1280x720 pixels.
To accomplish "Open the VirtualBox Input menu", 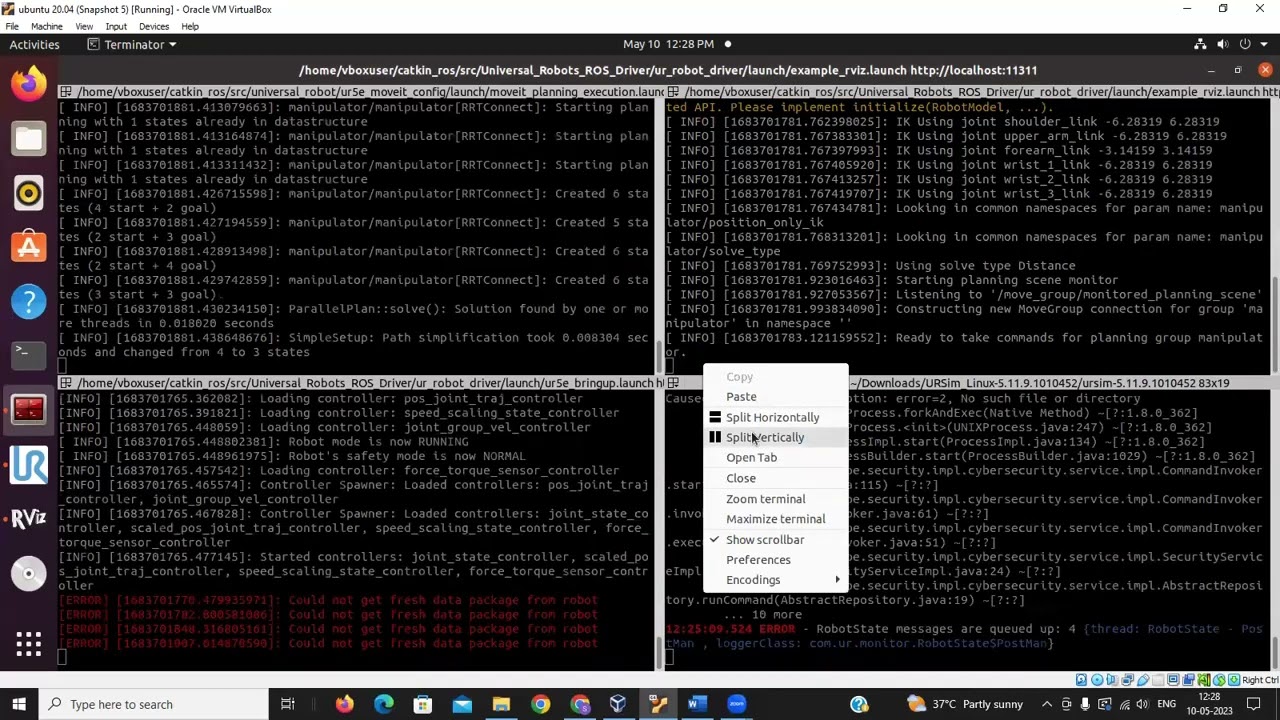I will (116, 27).
